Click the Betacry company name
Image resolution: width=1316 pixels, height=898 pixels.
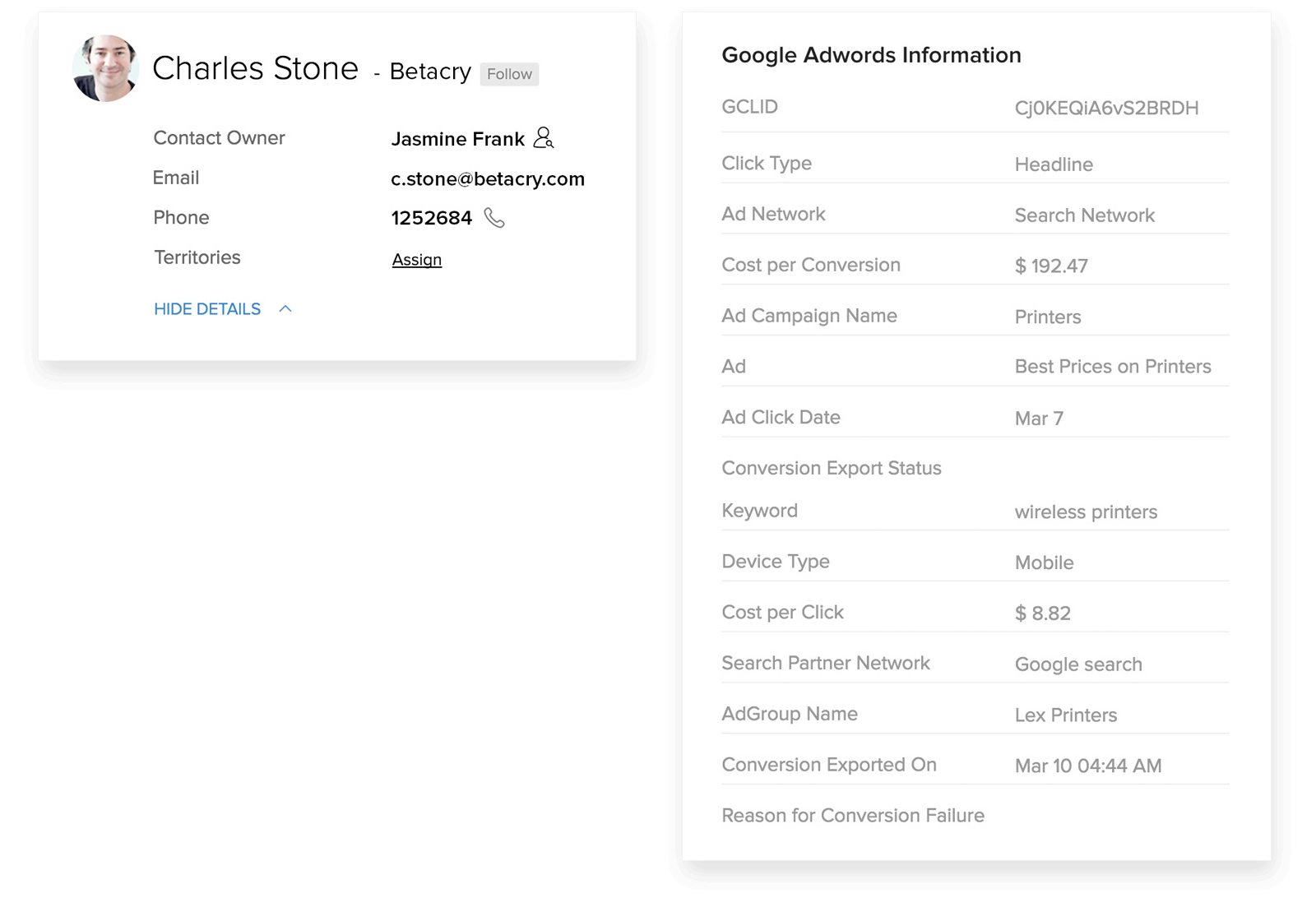click(430, 72)
